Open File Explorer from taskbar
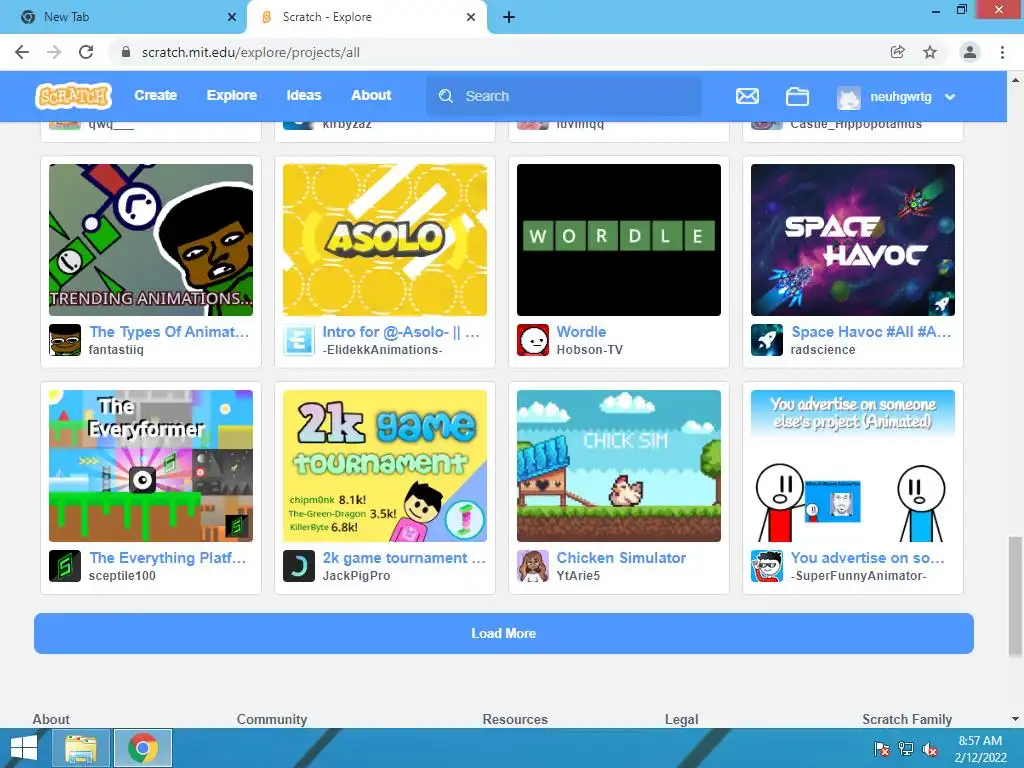Screen dimensions: 1024x768 (81, 748)
